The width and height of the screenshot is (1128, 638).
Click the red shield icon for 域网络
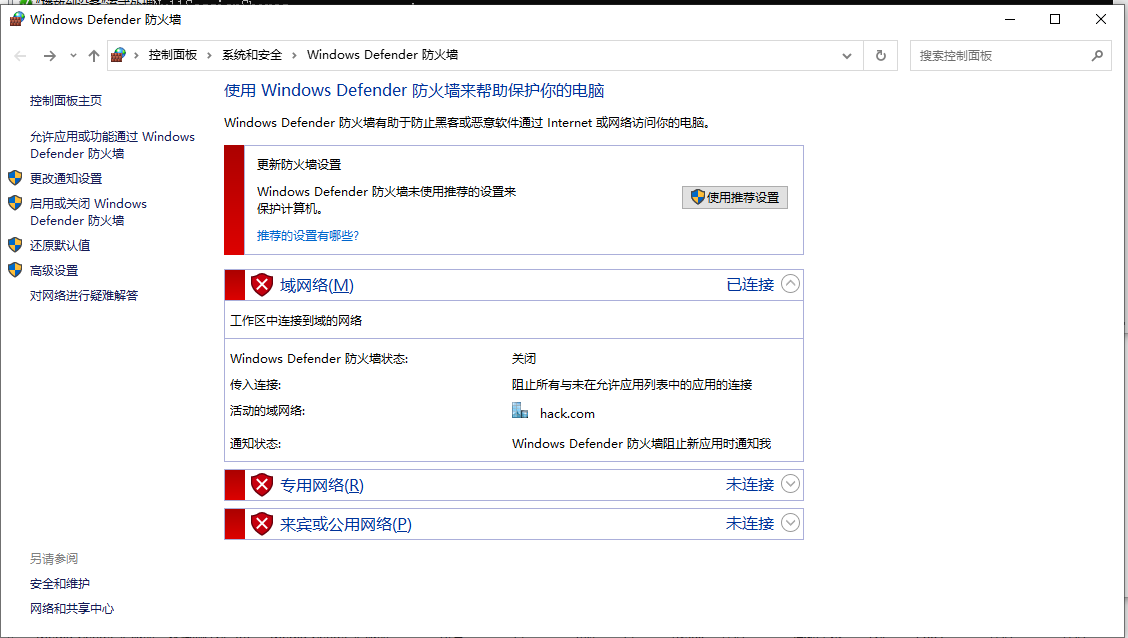pyautogui.click(x=262, y=285)
